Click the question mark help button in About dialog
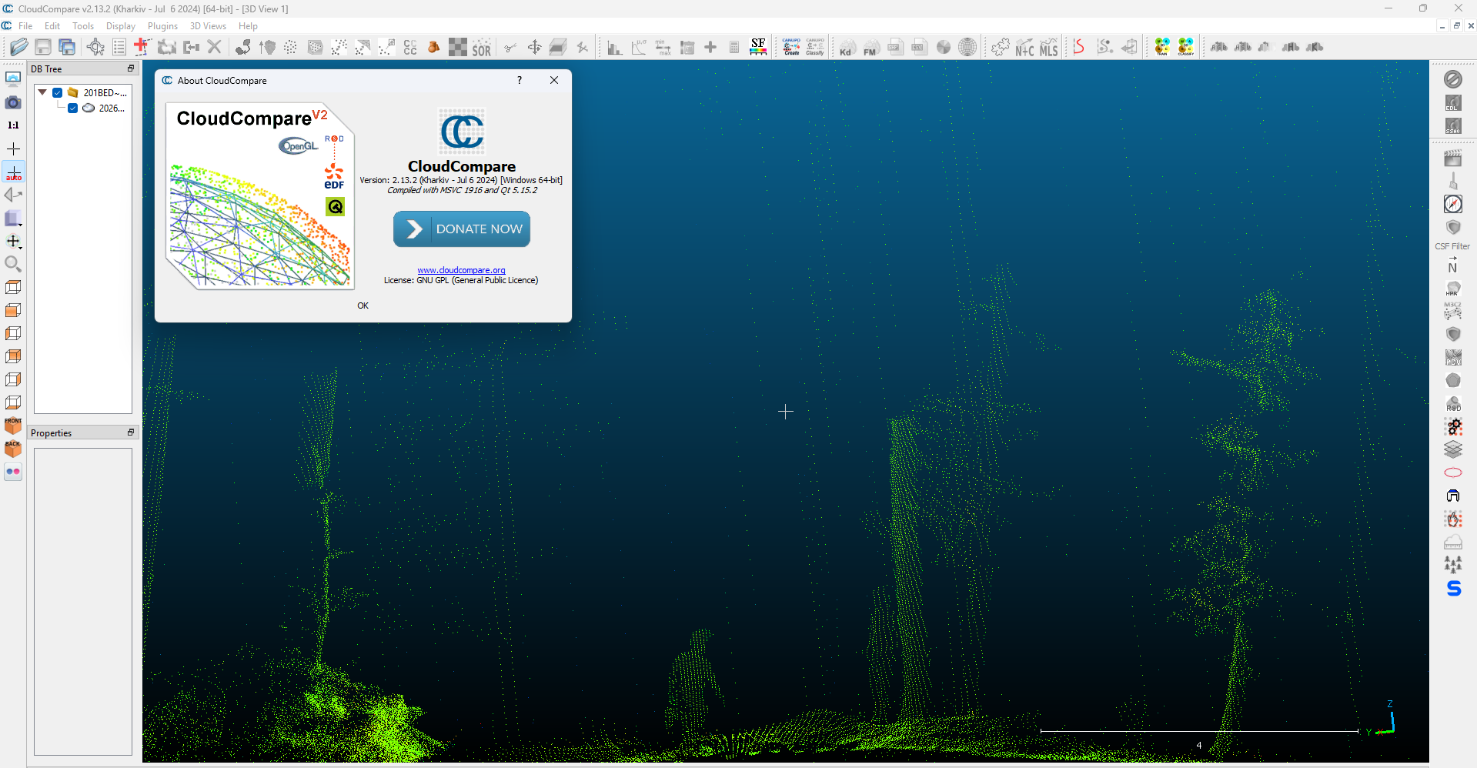 pyautogui.click(x=519, y=81)
